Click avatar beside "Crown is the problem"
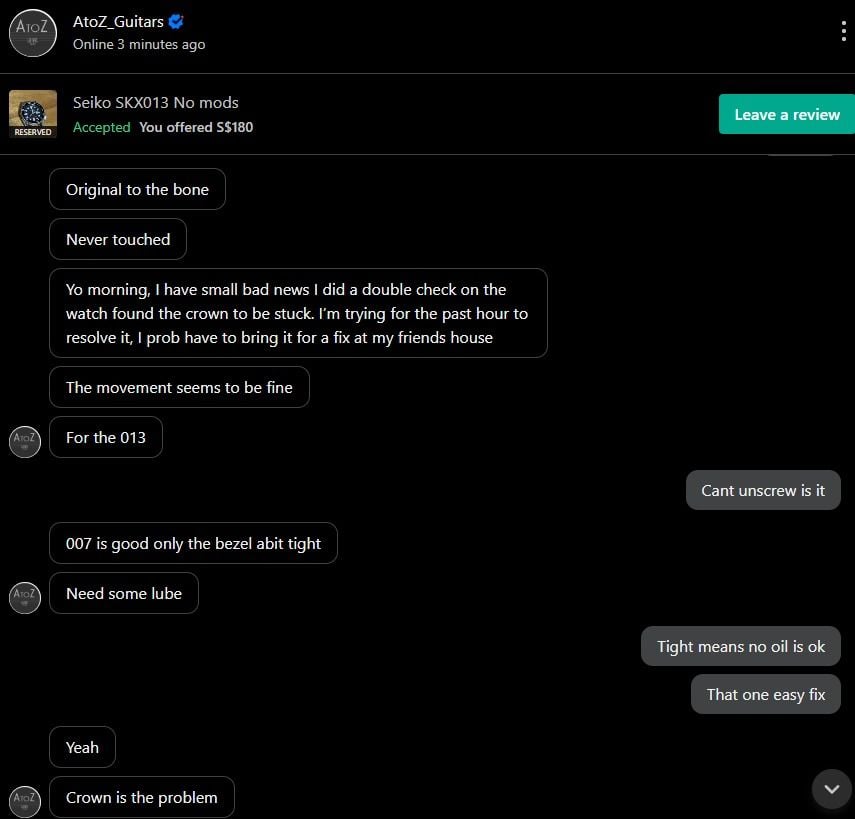 click(25, 801)
